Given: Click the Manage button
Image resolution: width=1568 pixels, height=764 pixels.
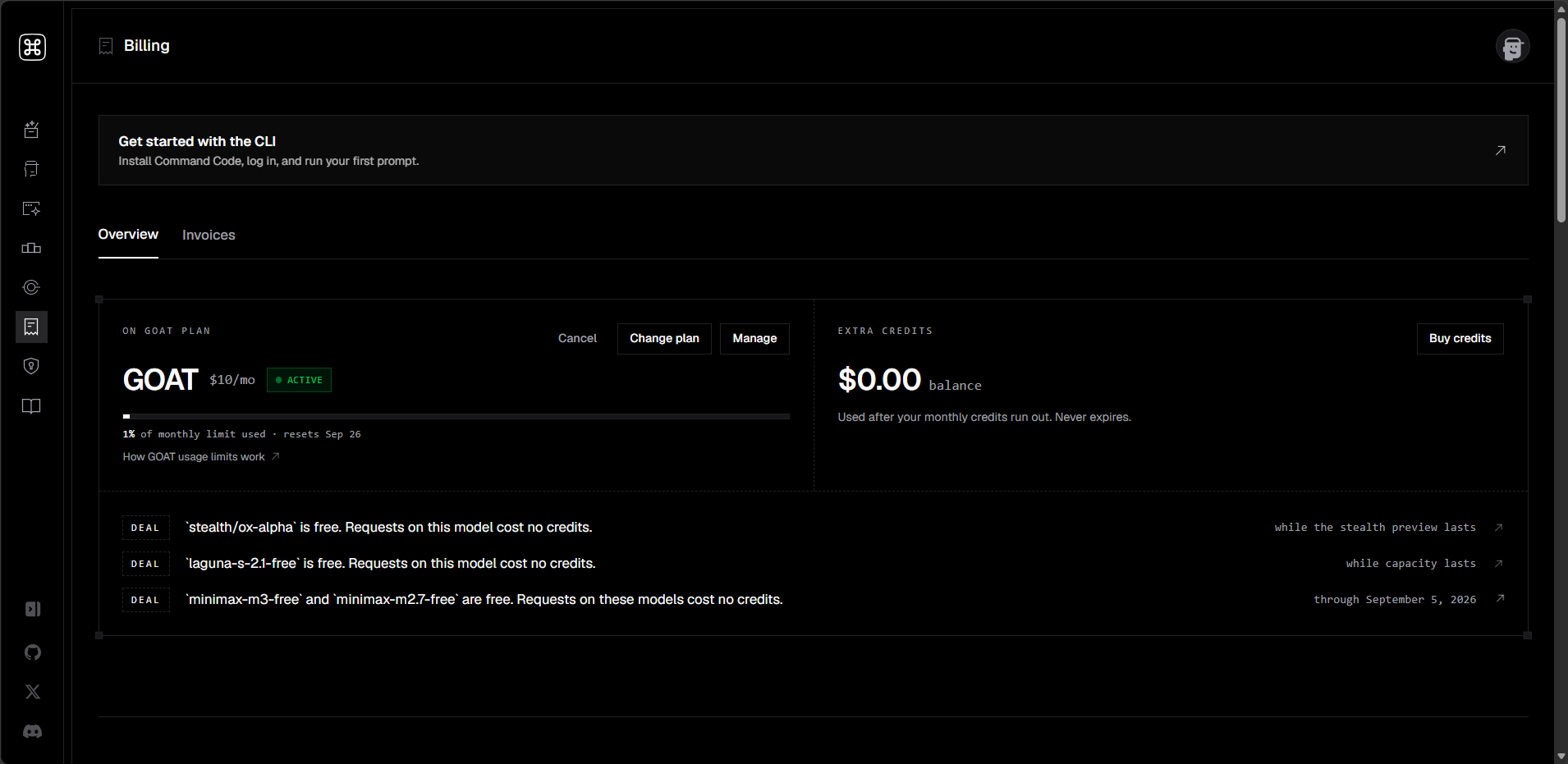Looking at the screenshot, I should coord(754,338).
